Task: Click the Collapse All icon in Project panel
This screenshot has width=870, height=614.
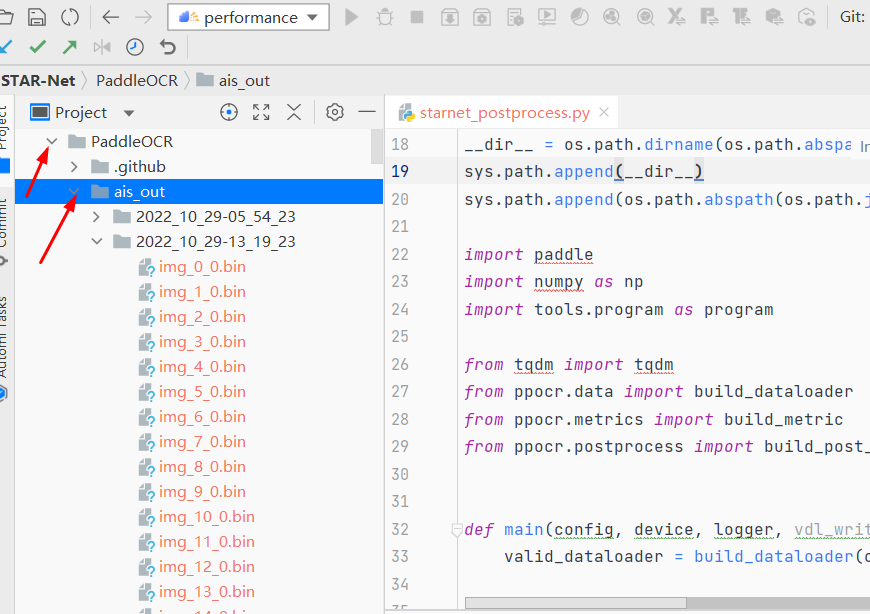Action: (x=294, y=112)
